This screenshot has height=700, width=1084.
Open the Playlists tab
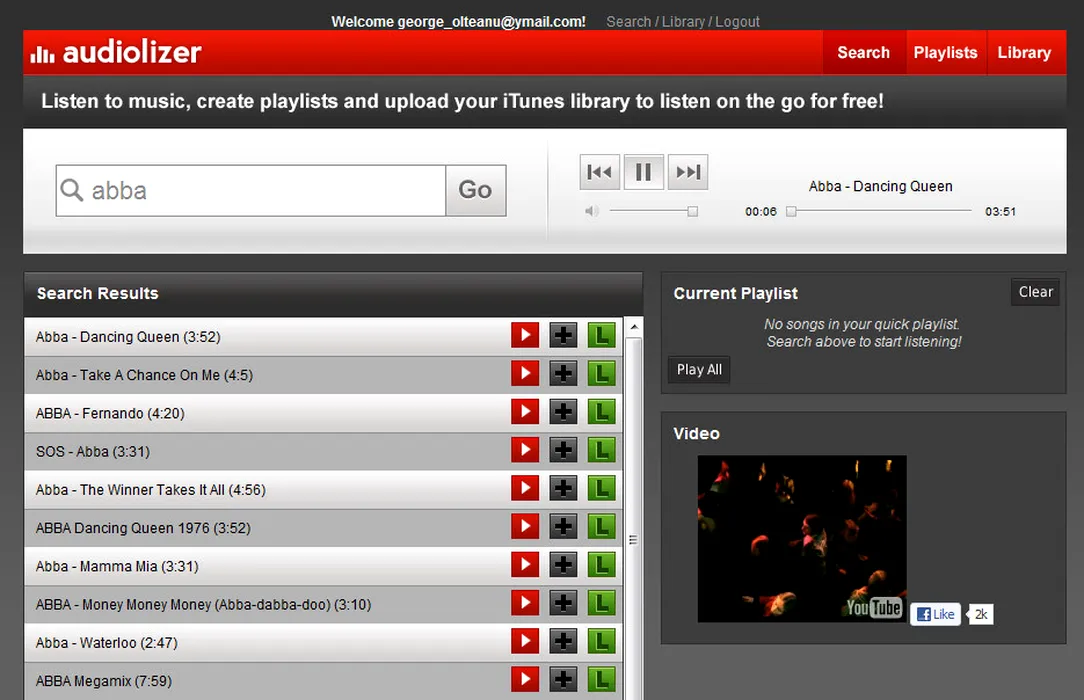[x=946, y=53]
